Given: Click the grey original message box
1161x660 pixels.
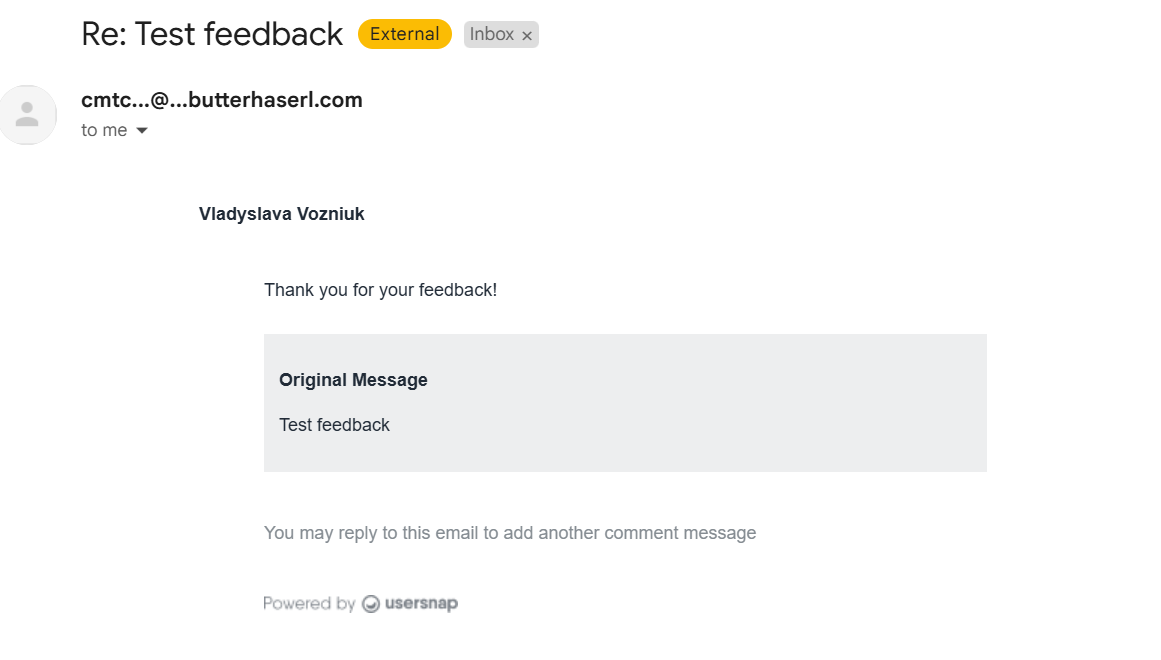Looking at the screenshot, I should point(625,403).
